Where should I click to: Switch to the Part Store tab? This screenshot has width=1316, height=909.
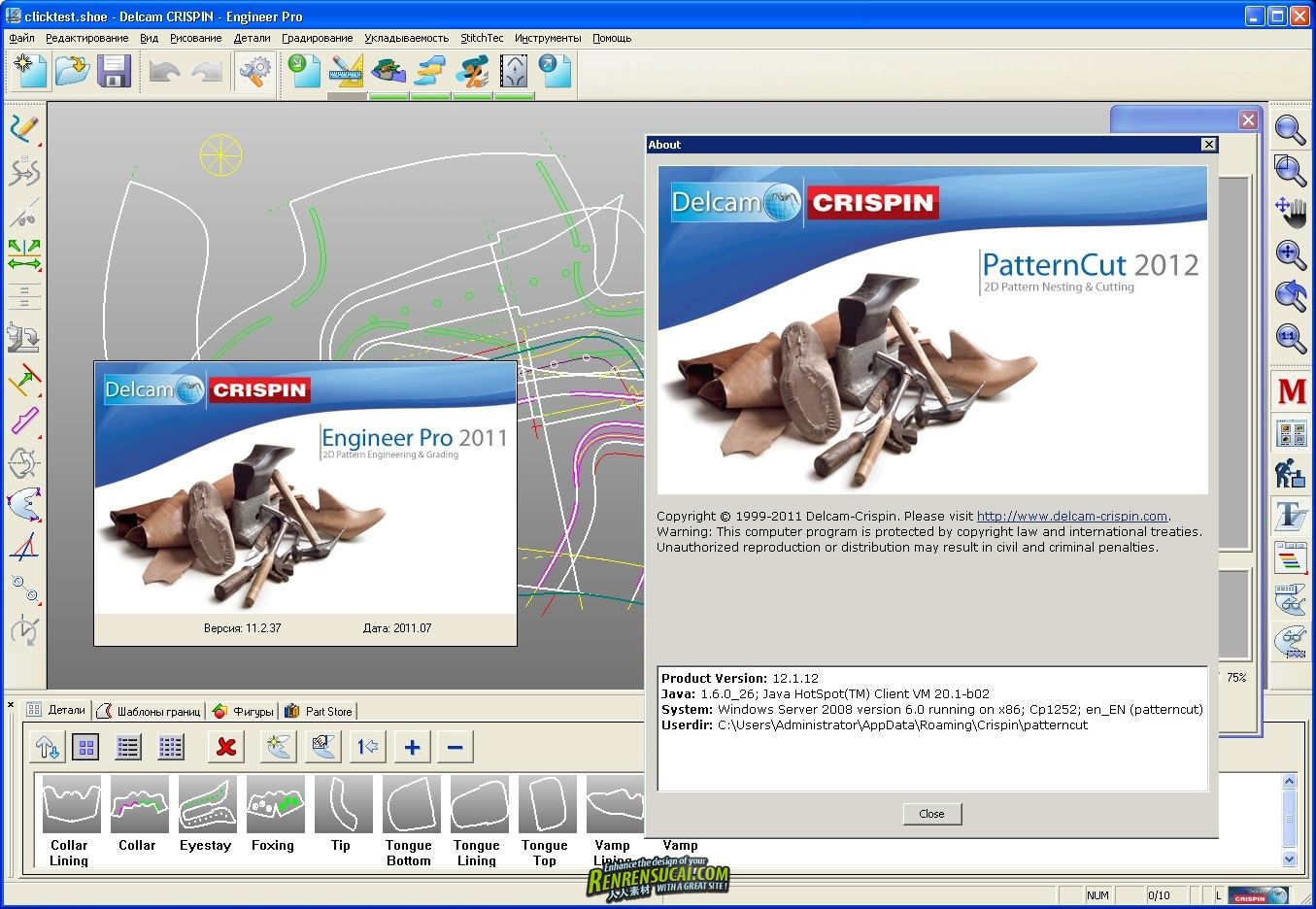click(319, 711)
